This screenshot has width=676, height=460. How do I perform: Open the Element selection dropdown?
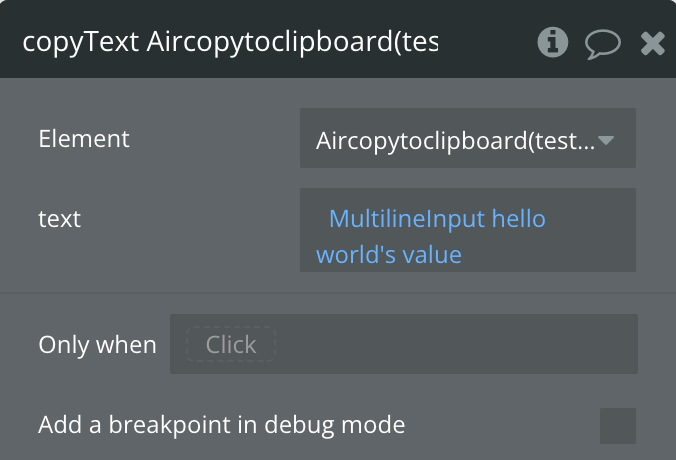467,140
